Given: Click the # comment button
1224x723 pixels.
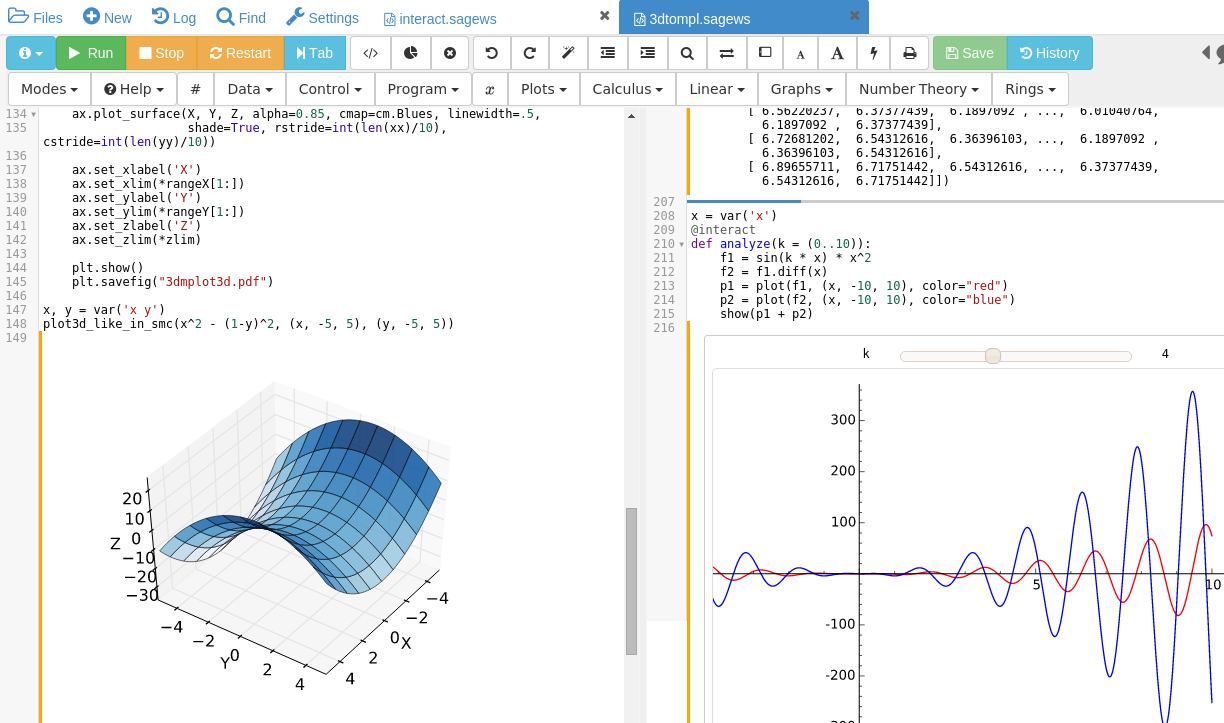Looking at the screenshot, I should tap(196, 89).
